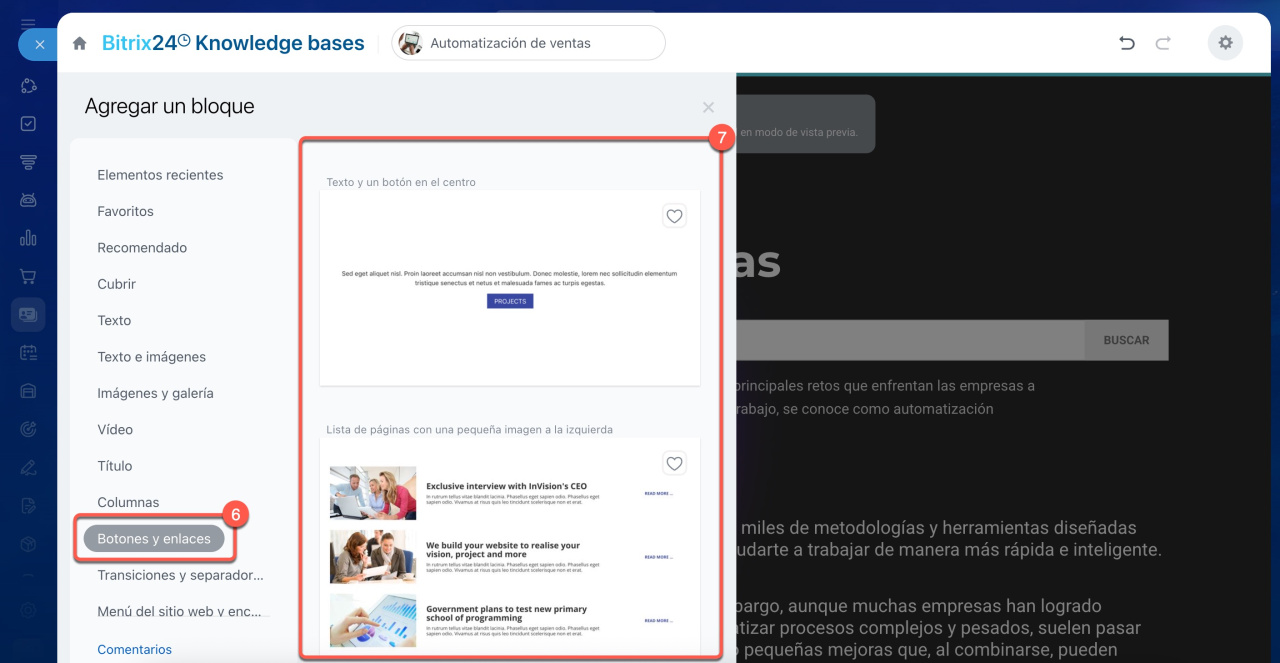
Task: Open the Tasks checkmark icon in sidebar
Action: point(28,124)
